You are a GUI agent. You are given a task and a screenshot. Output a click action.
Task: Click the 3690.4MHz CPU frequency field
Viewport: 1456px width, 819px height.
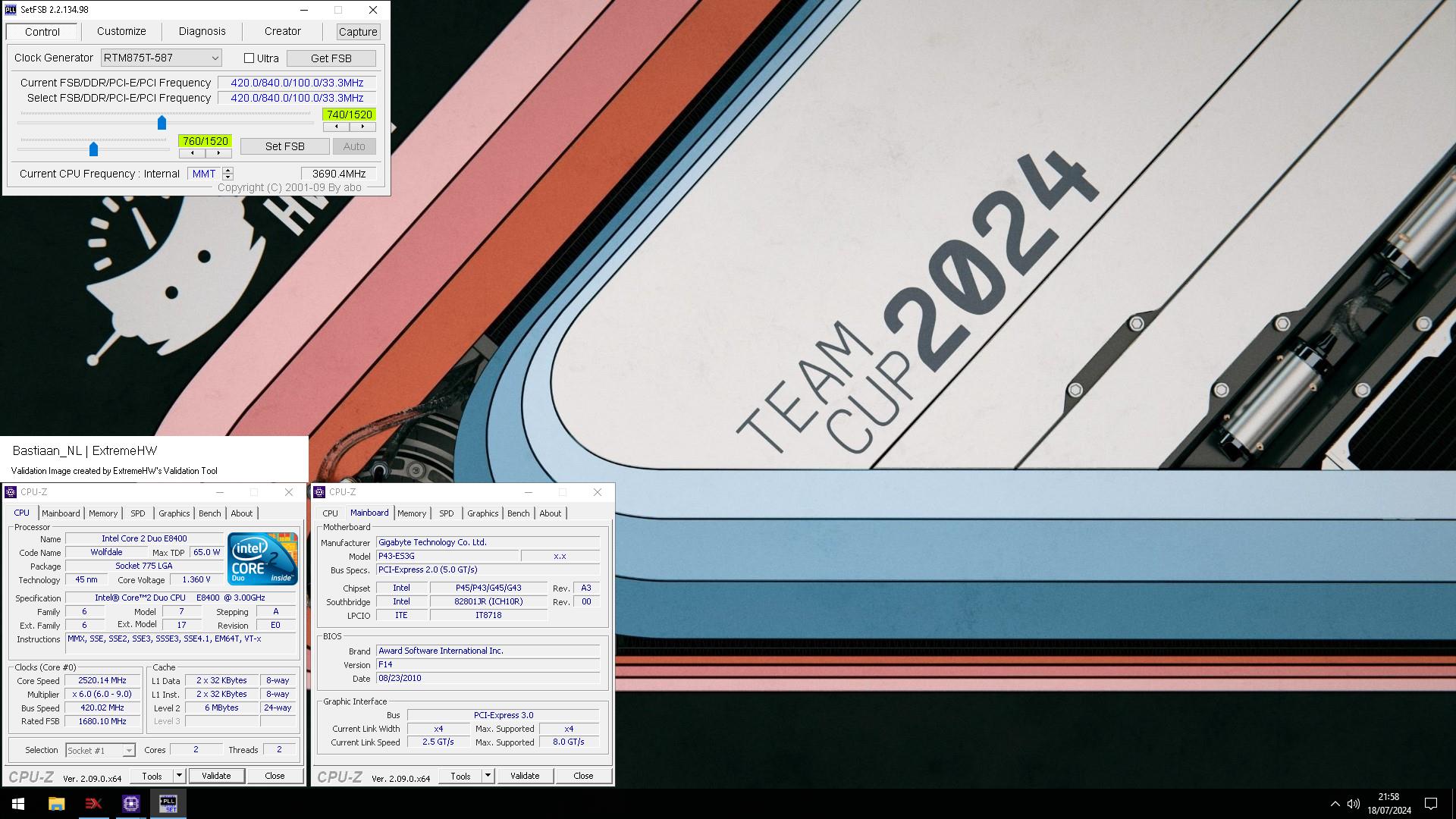click(x=339, y=174)
